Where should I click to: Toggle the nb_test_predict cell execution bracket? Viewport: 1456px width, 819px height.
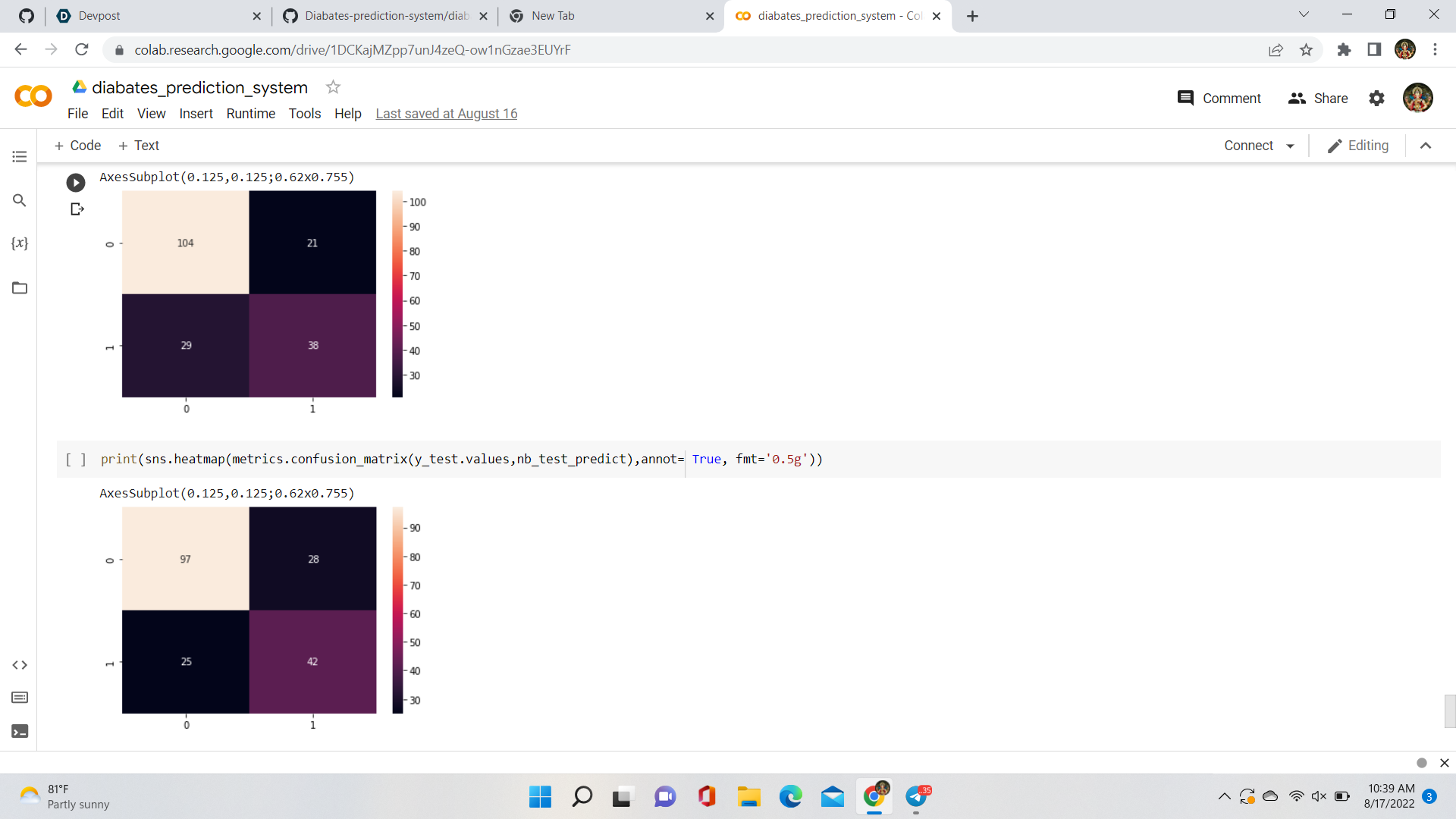76,460
